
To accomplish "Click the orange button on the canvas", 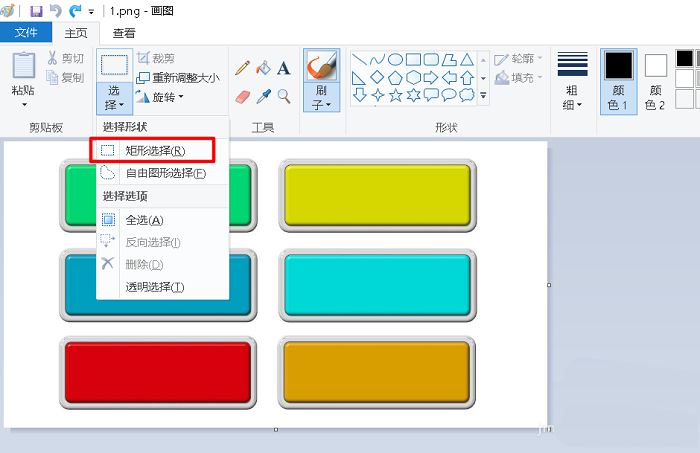I will pos(377,373).
